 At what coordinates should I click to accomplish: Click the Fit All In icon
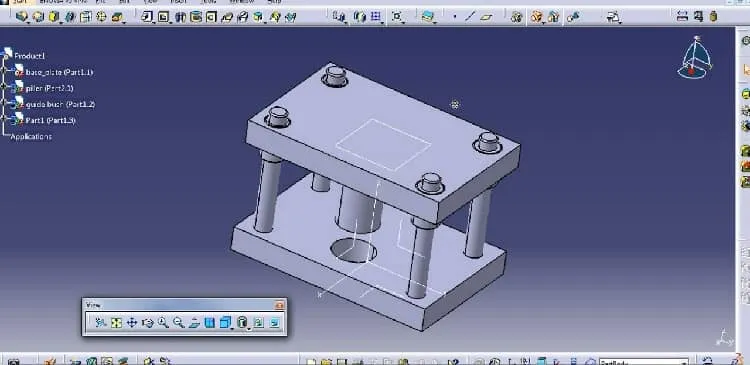point(116,323)
